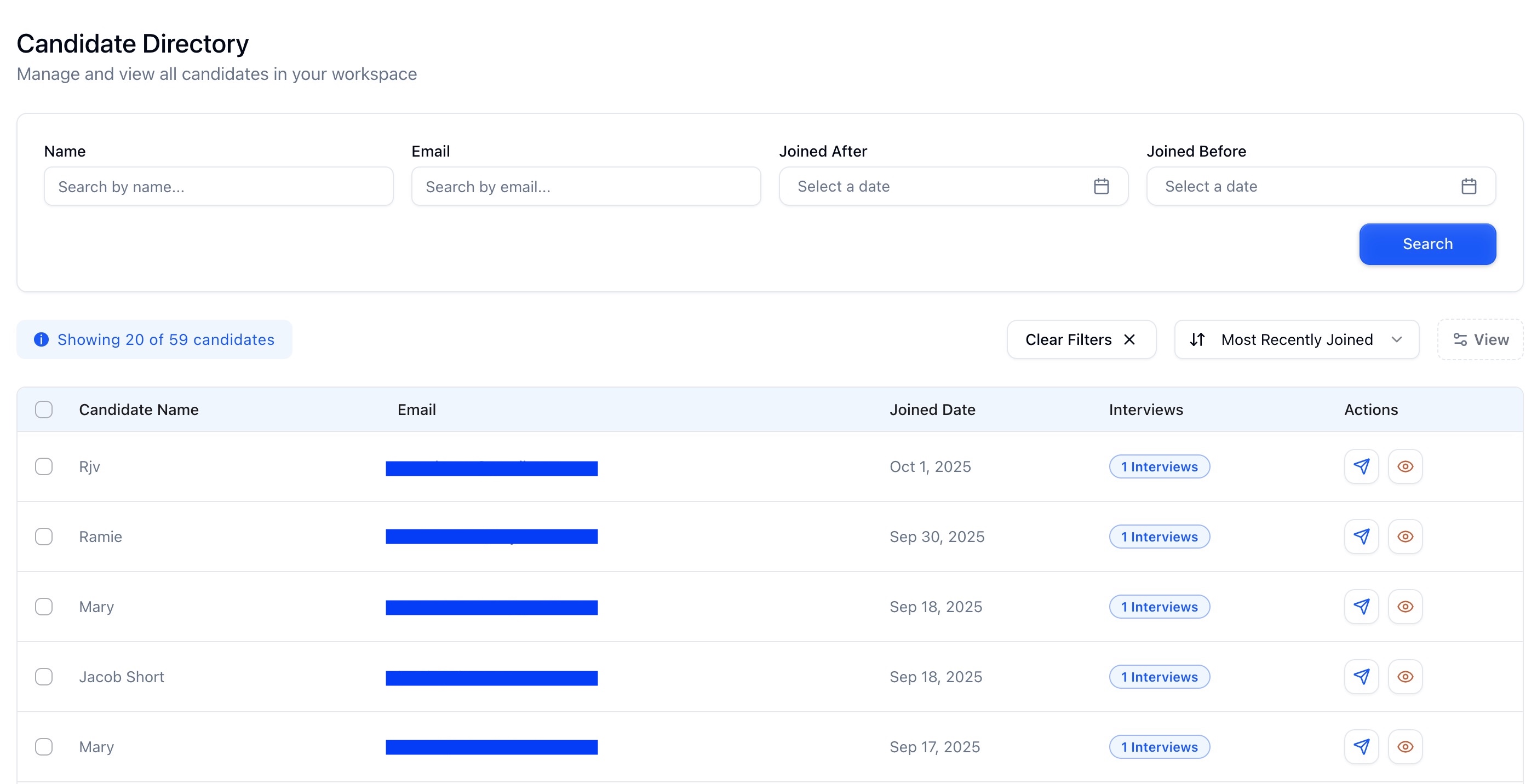Click the sort arrows icon
The image size is (1537, 784).
[x=1197, y=339]
